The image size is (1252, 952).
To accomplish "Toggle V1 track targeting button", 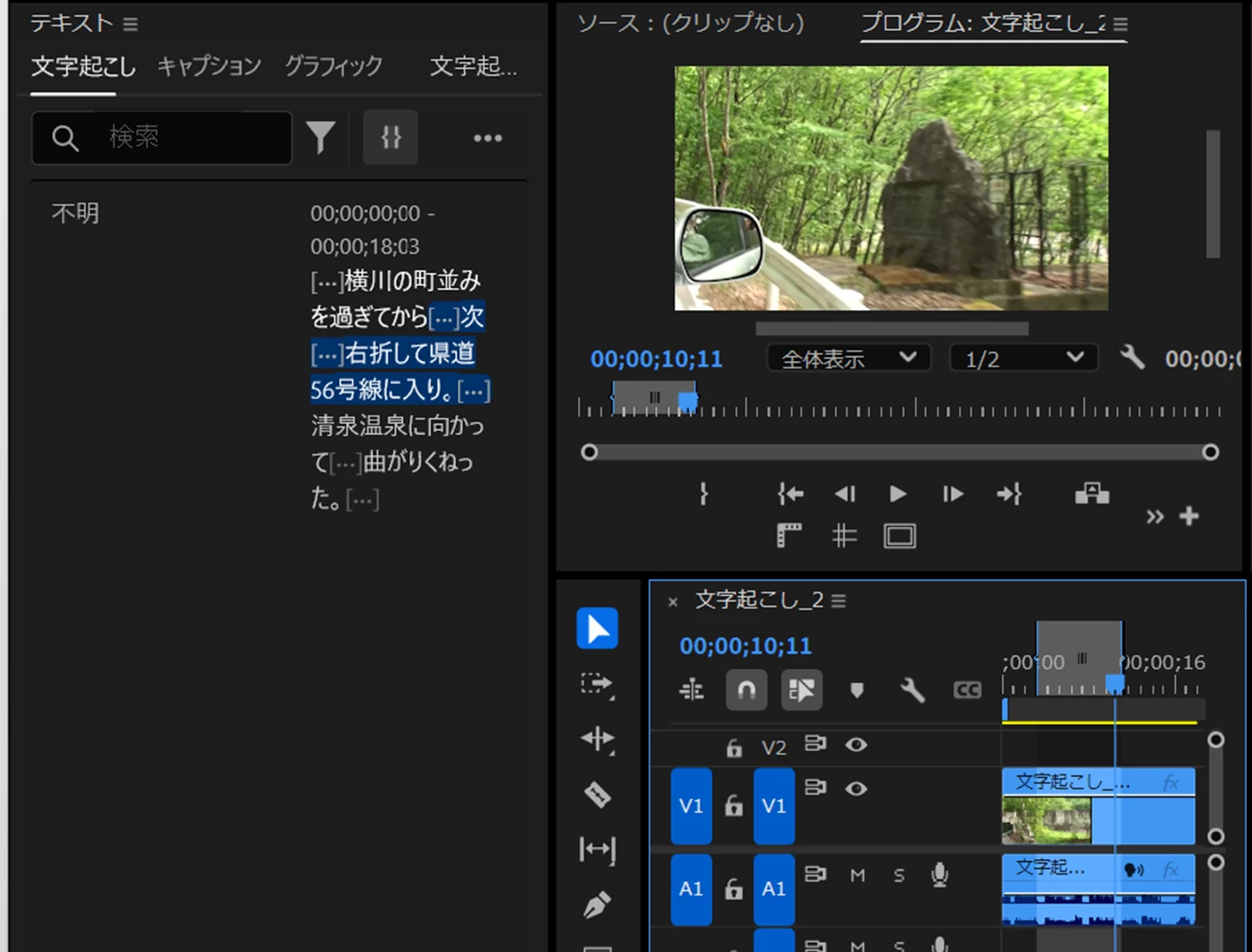I will [x=774, y=805].
